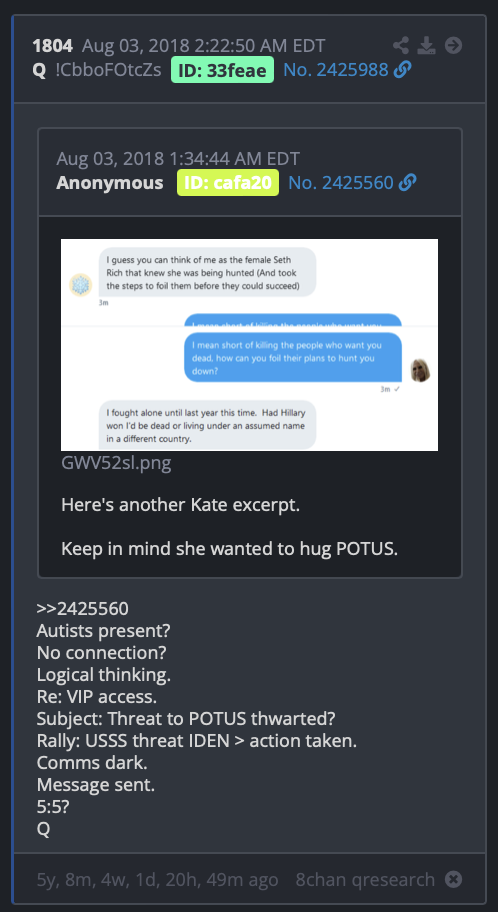498x912 pixels.
Task: Open the chat screenshot thumbnail image
Action: (x=250, y=344)
